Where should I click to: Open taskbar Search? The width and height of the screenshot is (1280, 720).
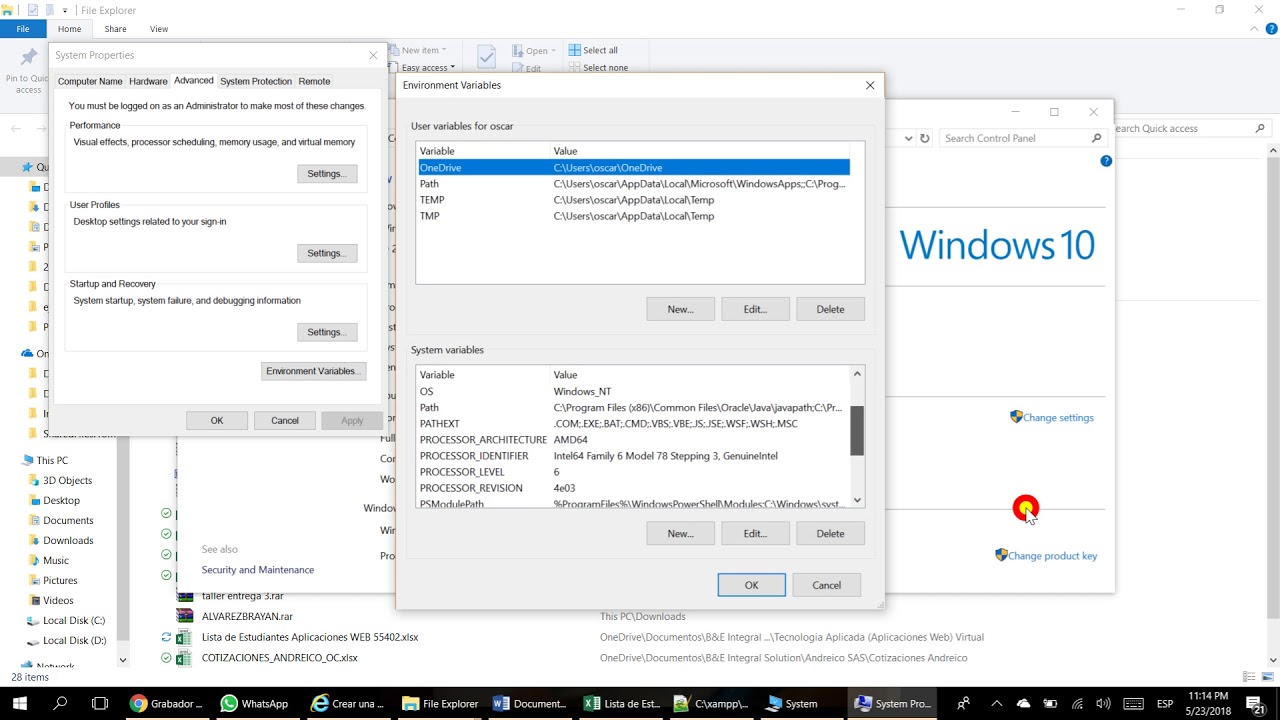(60, 703)
